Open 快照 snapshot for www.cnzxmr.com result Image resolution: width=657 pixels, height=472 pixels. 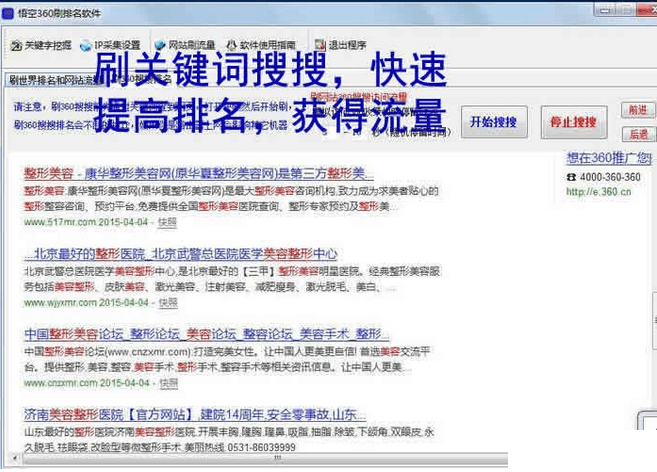point(168,383)
